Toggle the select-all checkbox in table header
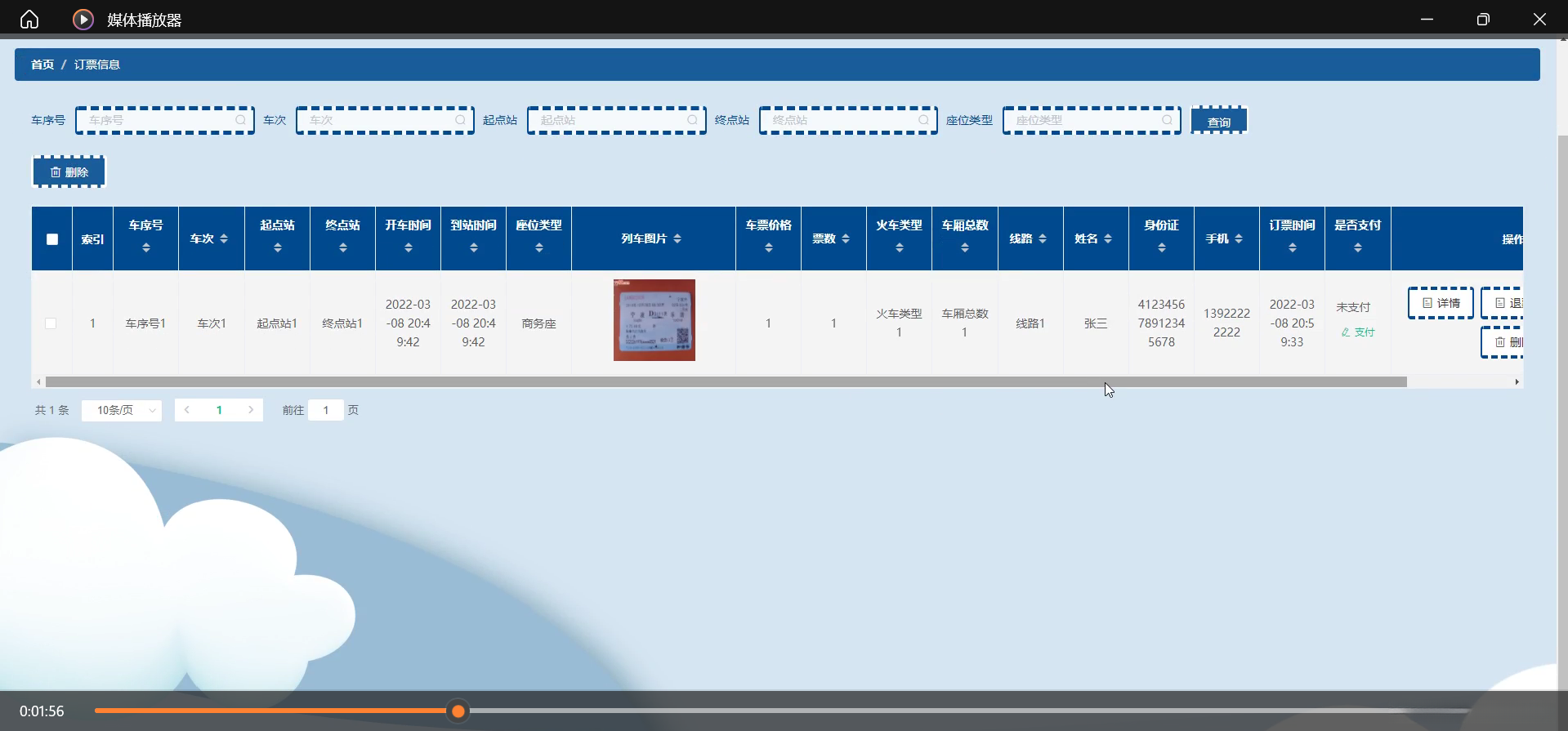Screen dimensions: 1568x731 [x=52, y=239]
